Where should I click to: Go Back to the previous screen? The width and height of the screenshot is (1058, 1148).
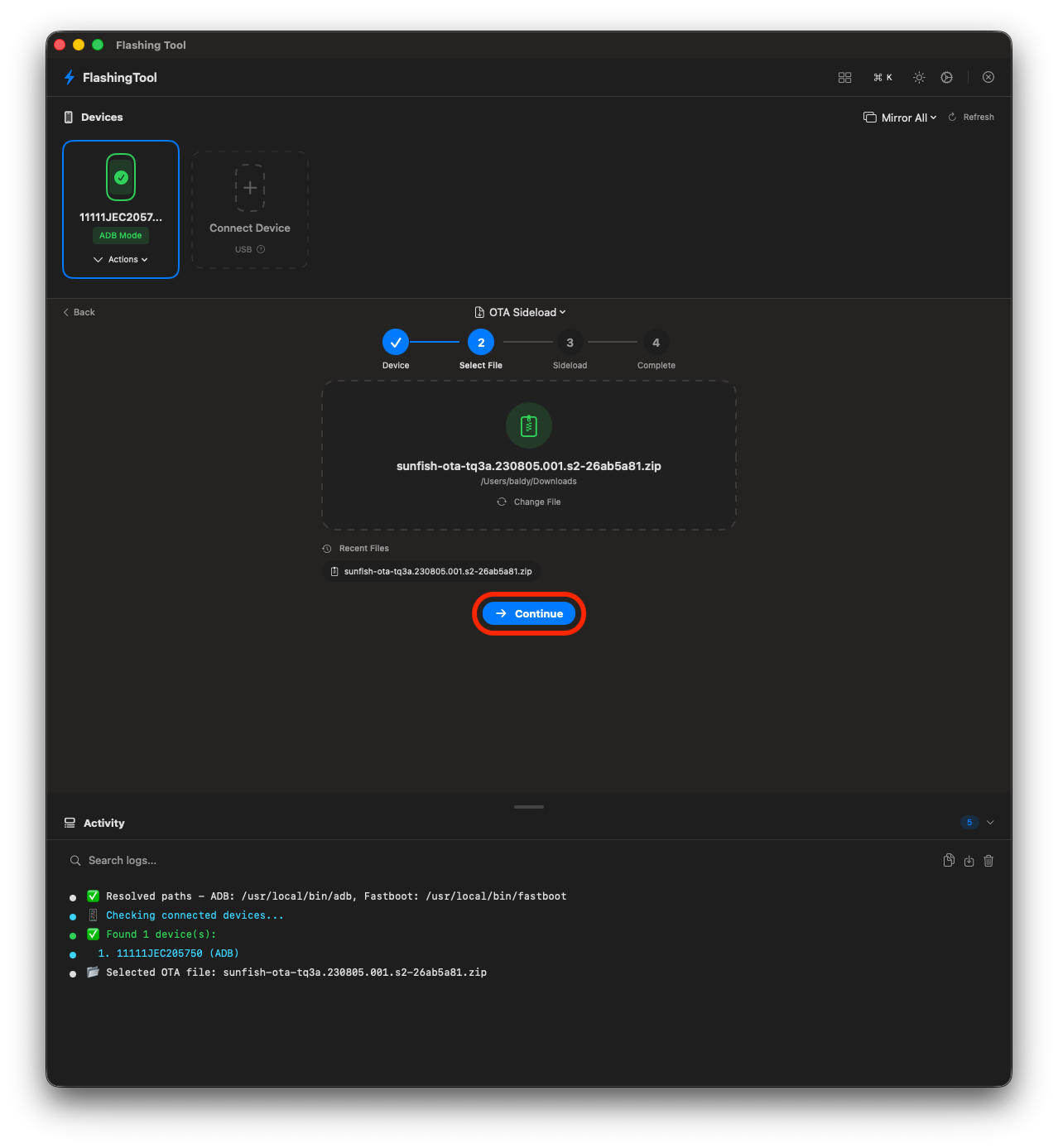tap(79, 312)
